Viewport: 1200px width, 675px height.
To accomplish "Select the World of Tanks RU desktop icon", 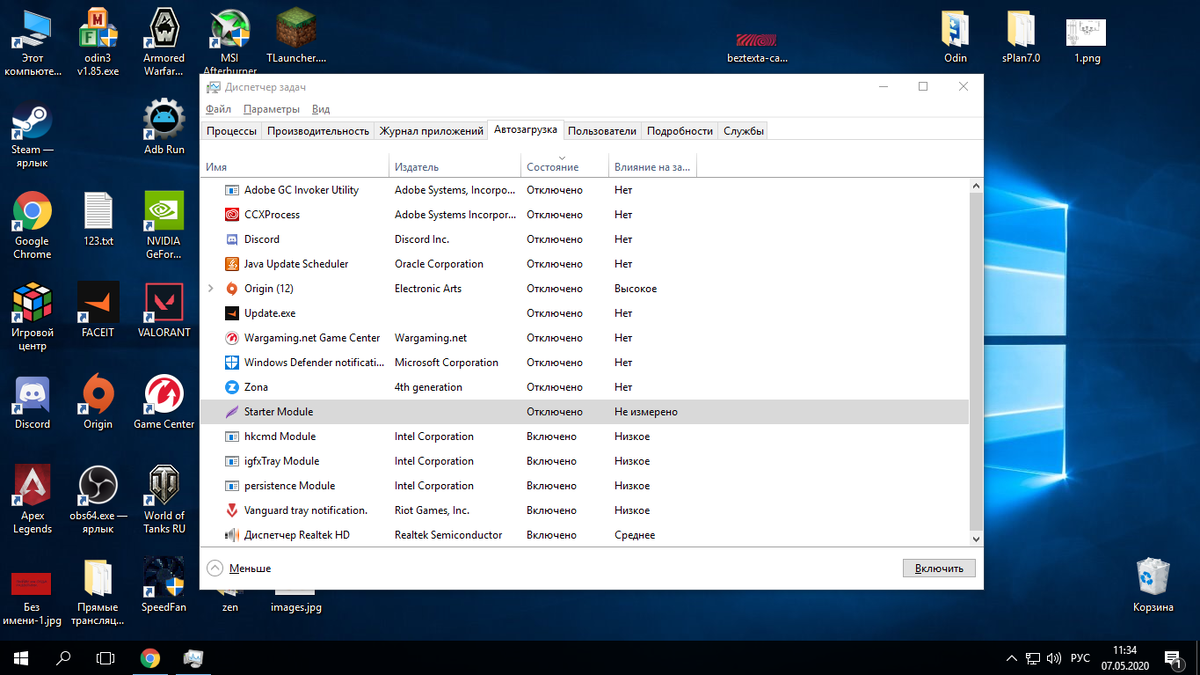I will [164, 500].
